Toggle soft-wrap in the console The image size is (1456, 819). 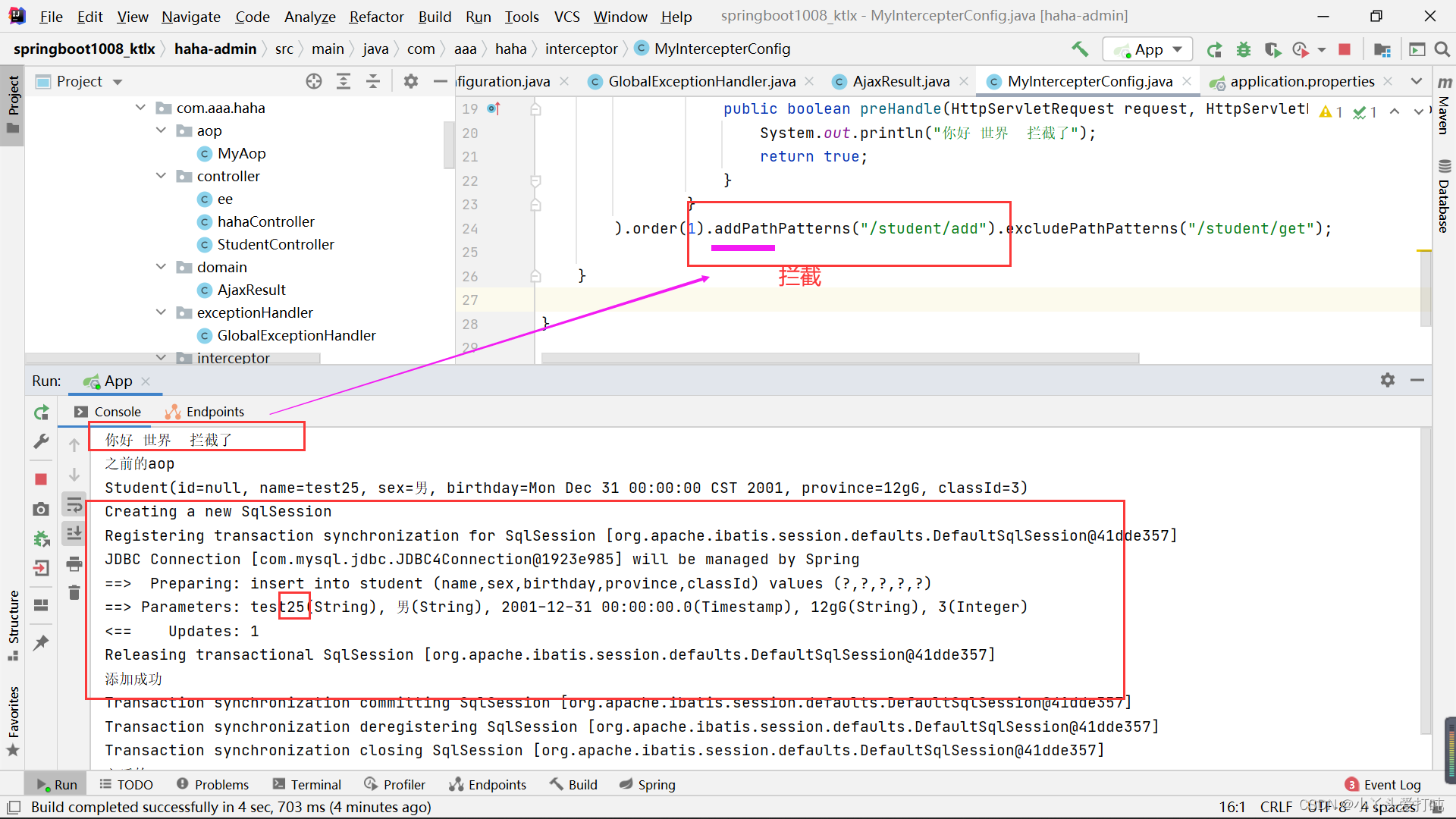74,504
